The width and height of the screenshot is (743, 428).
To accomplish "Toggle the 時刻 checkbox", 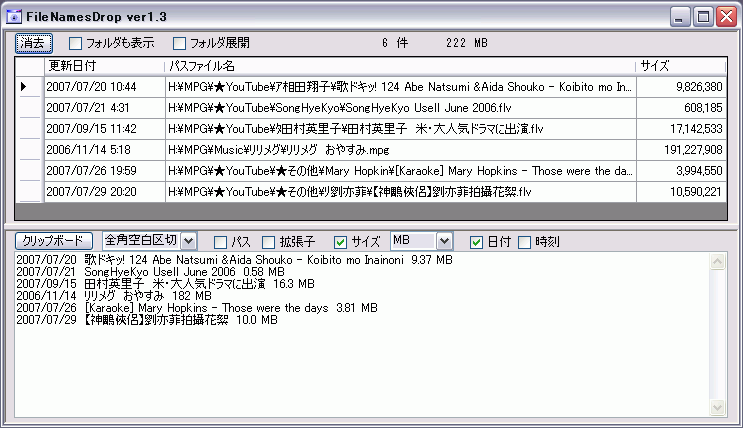I will coord(524,242).
